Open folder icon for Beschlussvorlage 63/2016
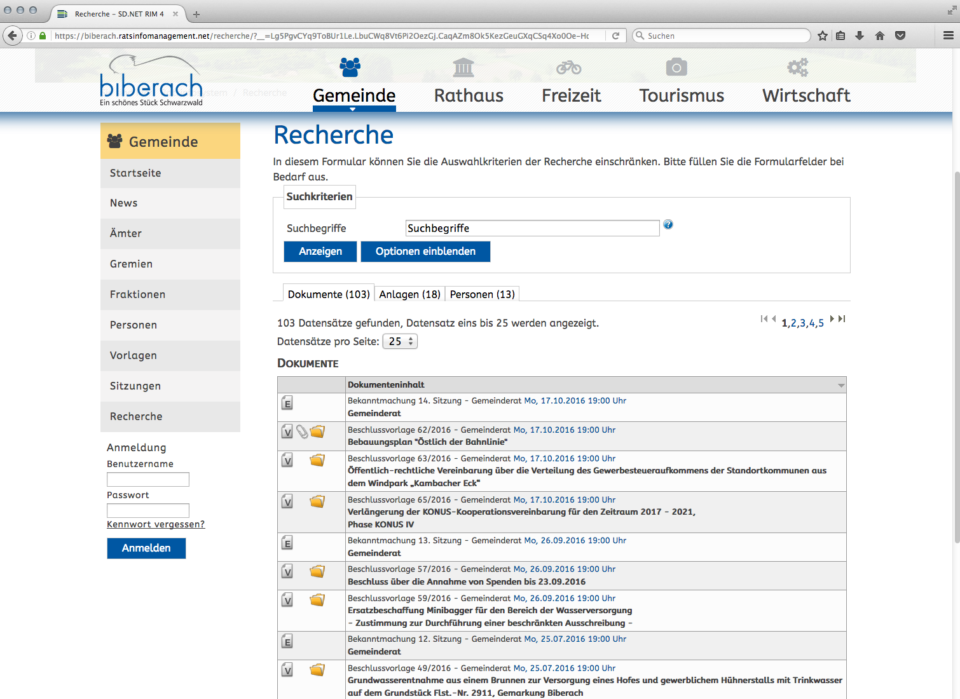 [x=317, y=461]
